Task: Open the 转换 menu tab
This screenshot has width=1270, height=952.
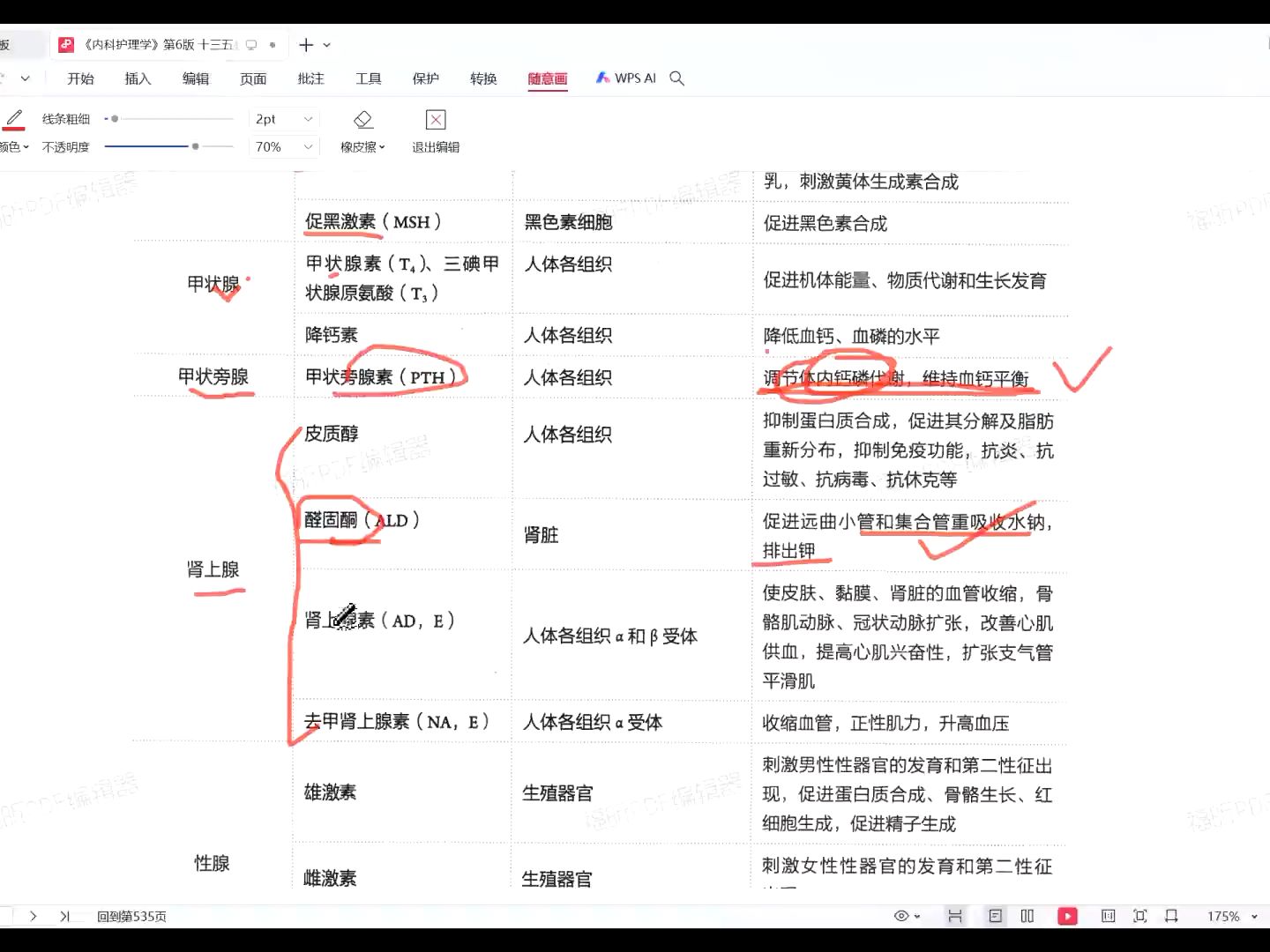Action: pos(483,78)
